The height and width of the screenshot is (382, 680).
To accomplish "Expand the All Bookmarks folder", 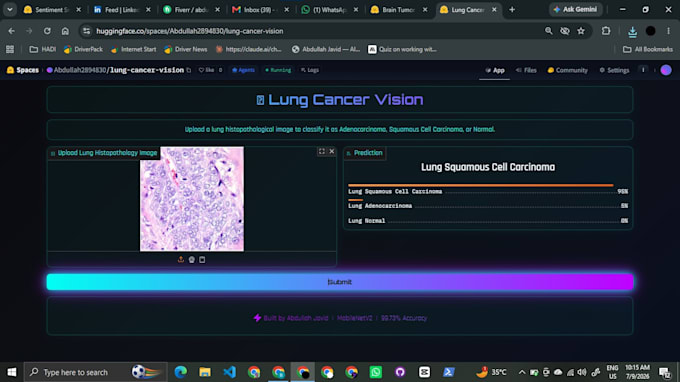I will (x=648, y=49).
